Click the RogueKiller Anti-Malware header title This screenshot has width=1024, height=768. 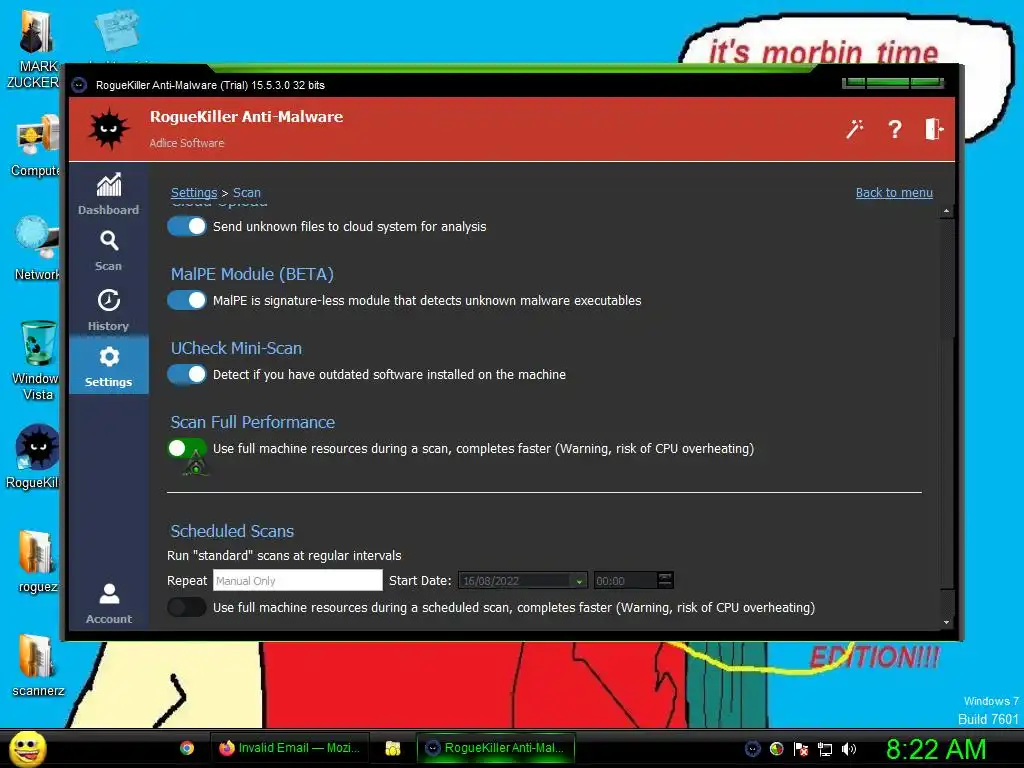pyautogui.click(x=246, y=117)
